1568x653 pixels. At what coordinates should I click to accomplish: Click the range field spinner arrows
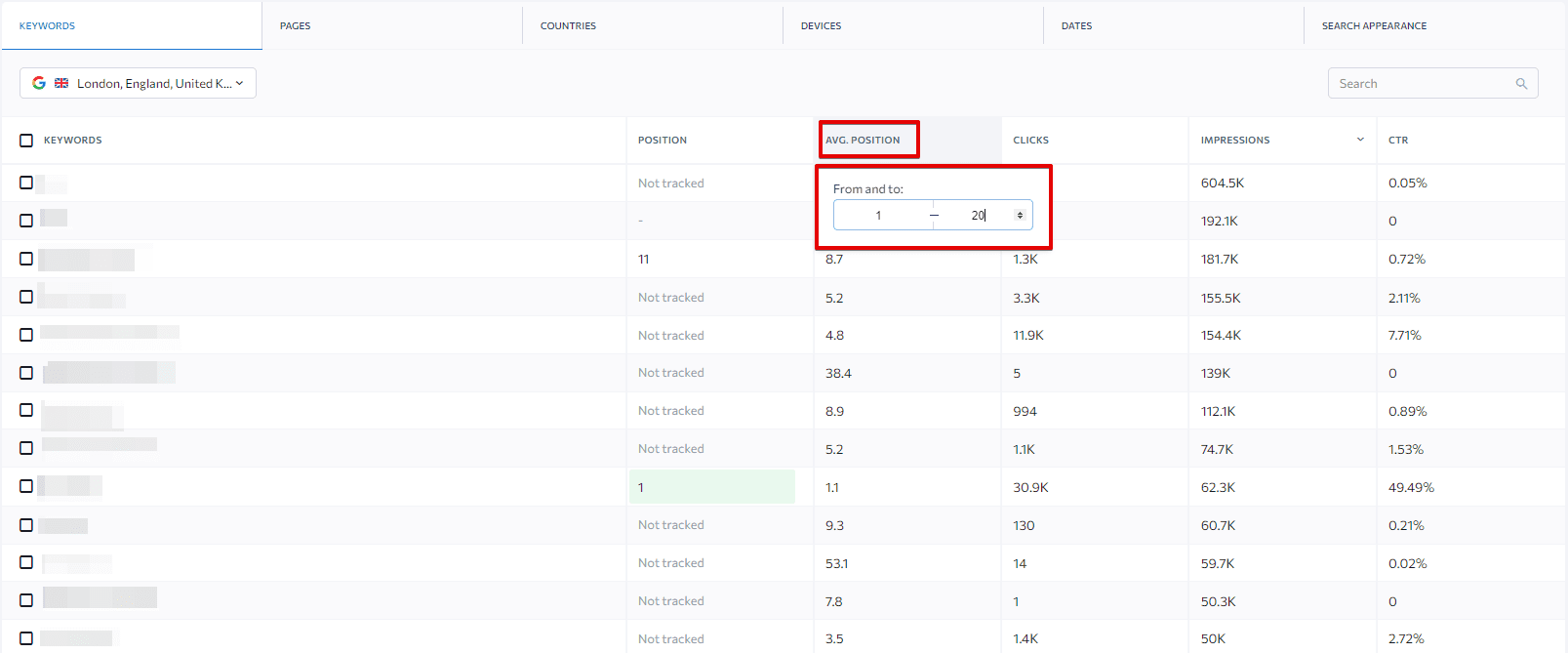coord(1020,216)
